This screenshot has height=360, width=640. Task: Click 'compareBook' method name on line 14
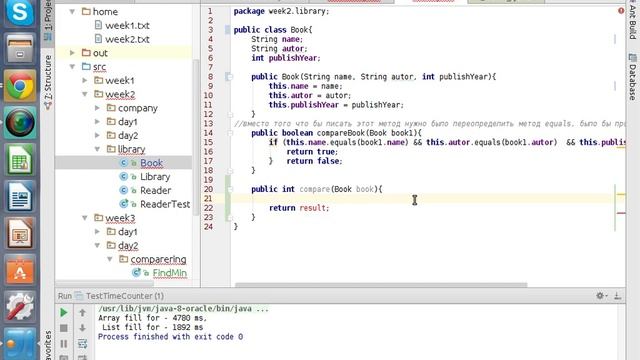click(341, 133)
